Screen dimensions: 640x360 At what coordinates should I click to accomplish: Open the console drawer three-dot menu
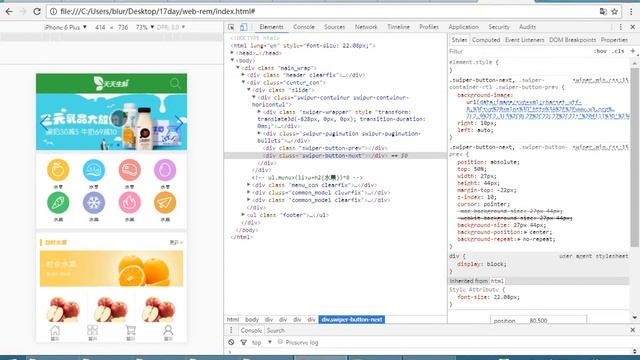coord(231,330)
